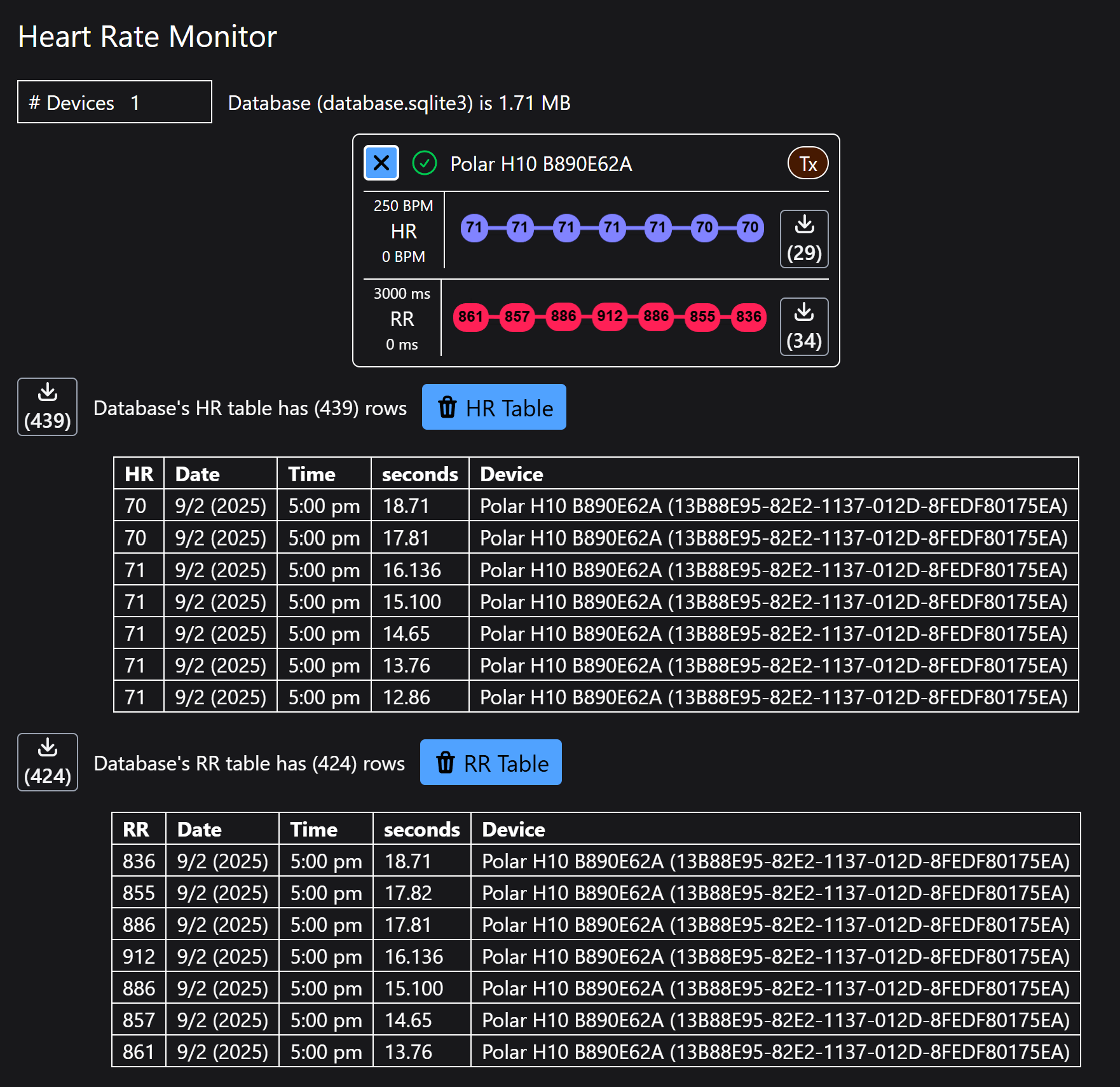The height and width of the screenshot is (1087, 1120).
Task: Download the HR chart data (29 samples)
Action: point(804,238)
